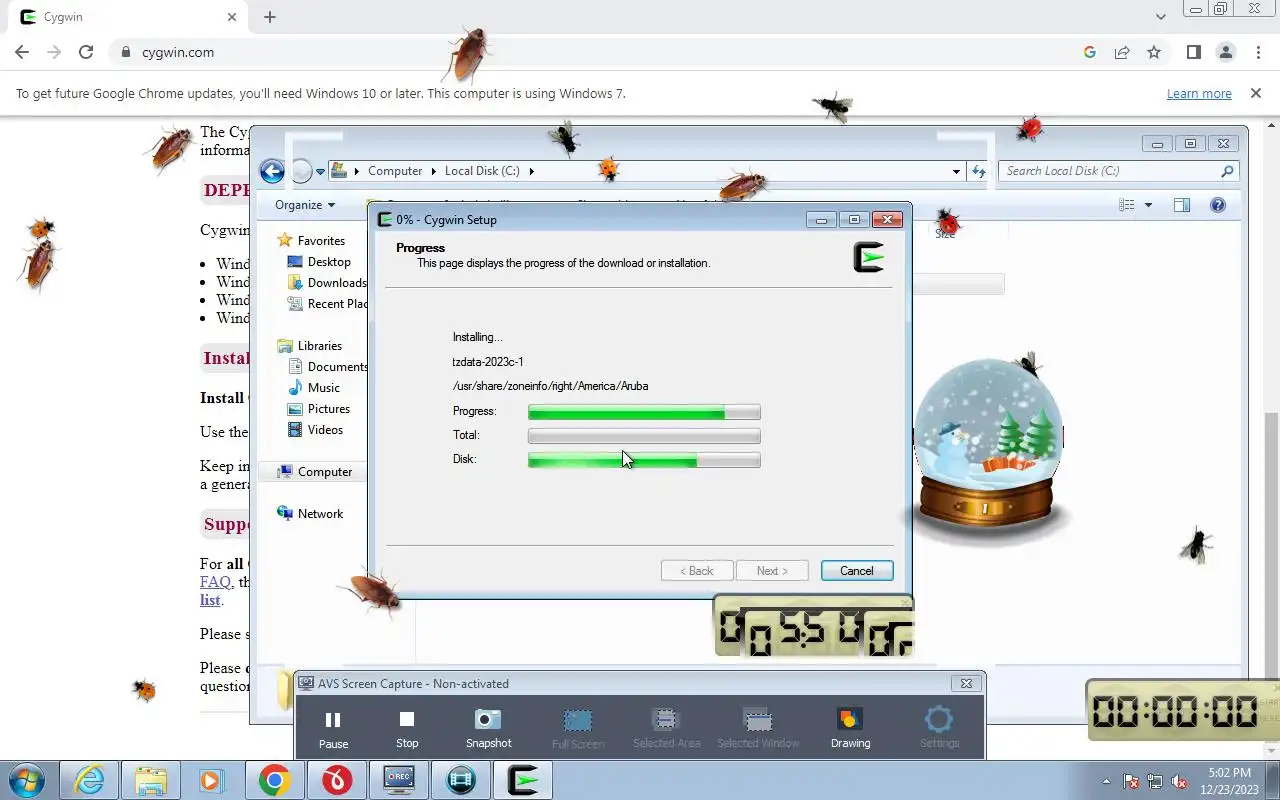The width and height of the screenshot is (1280, 800).
Task: Open Chrome profile avatar menu
Action: (1225, 52)
